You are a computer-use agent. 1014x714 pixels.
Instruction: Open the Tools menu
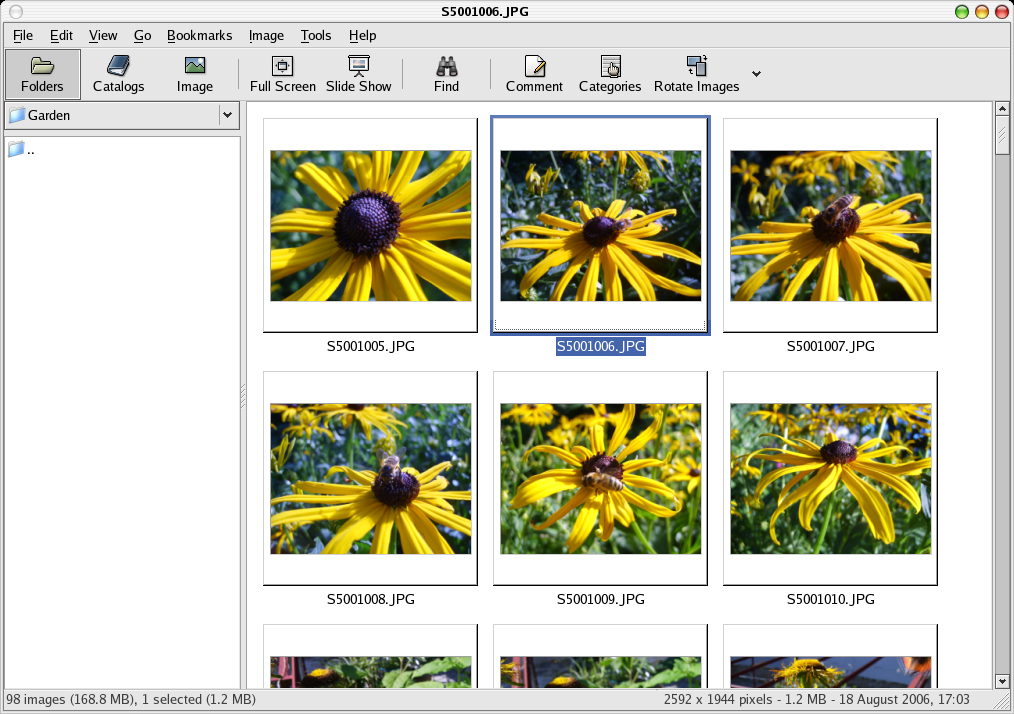click(315, 35)
